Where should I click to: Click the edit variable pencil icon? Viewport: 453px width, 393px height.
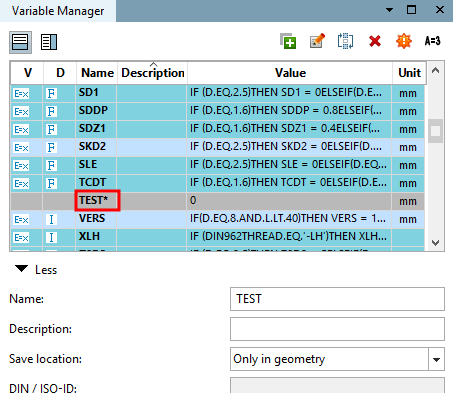[x=317, y=41]
